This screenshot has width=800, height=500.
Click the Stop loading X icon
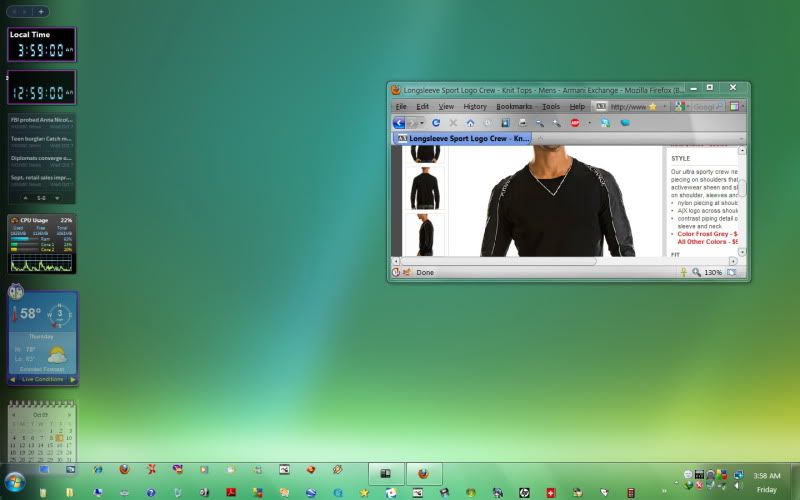(453, 123)
